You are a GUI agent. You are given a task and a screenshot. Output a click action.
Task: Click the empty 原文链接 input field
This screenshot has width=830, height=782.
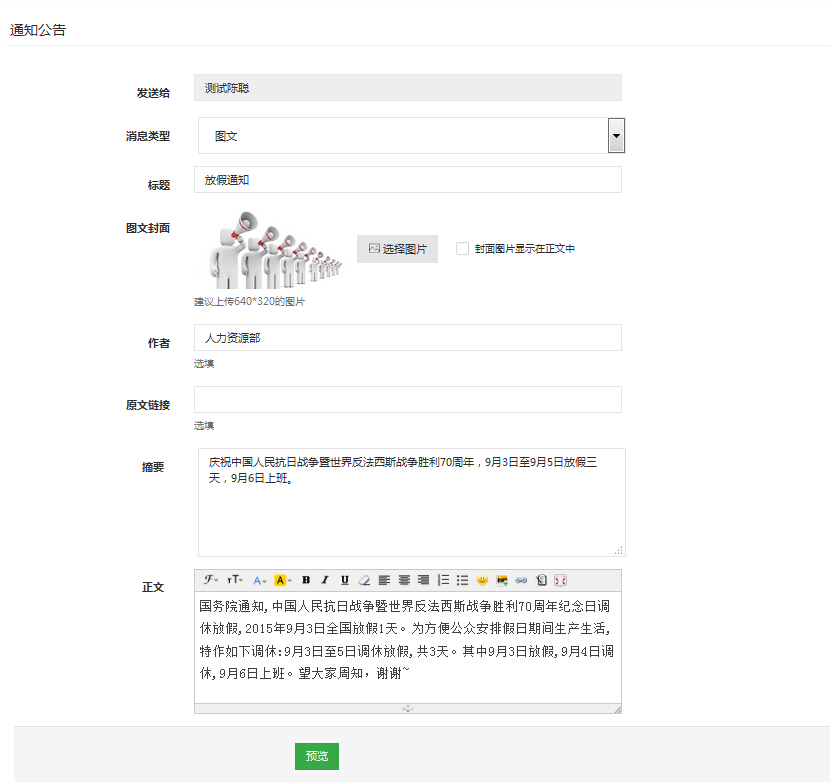[x=408, y=400]
